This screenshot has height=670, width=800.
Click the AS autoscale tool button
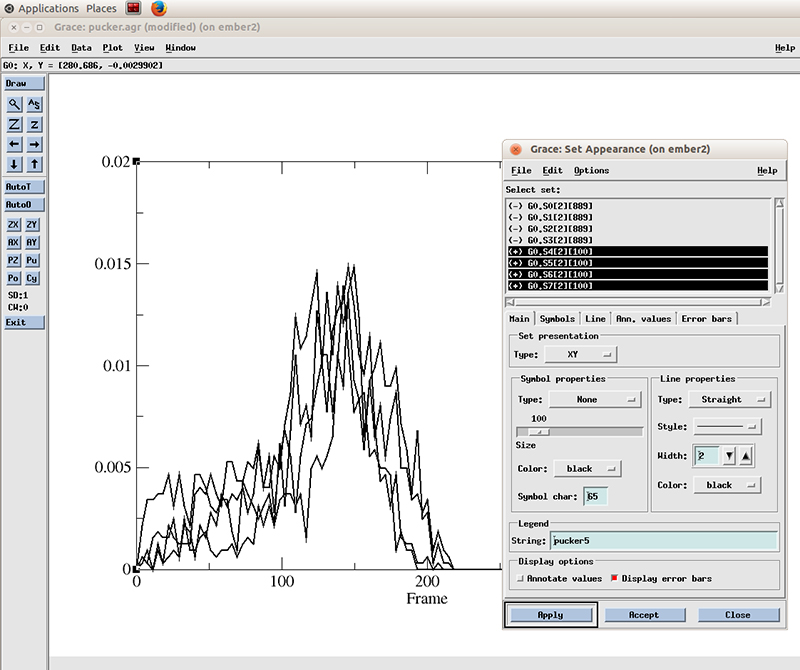tap(34, 104)
